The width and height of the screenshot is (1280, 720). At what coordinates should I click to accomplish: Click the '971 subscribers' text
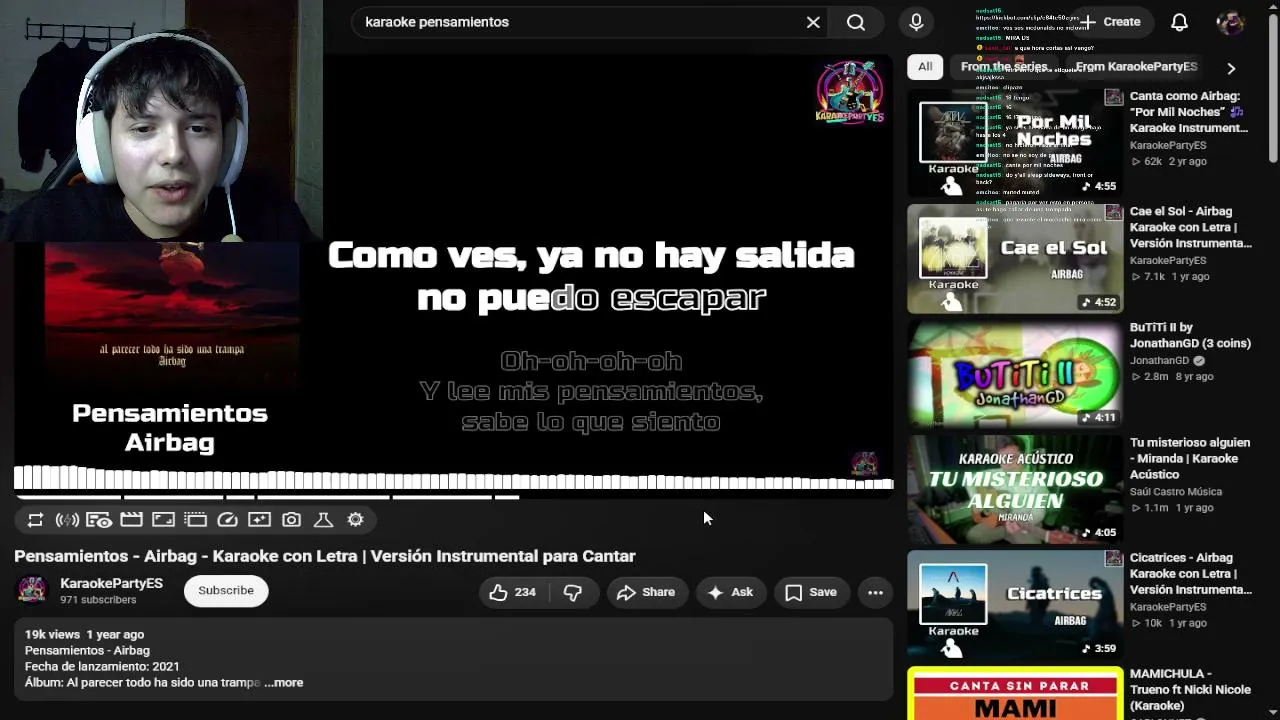[x=98, y=600]
